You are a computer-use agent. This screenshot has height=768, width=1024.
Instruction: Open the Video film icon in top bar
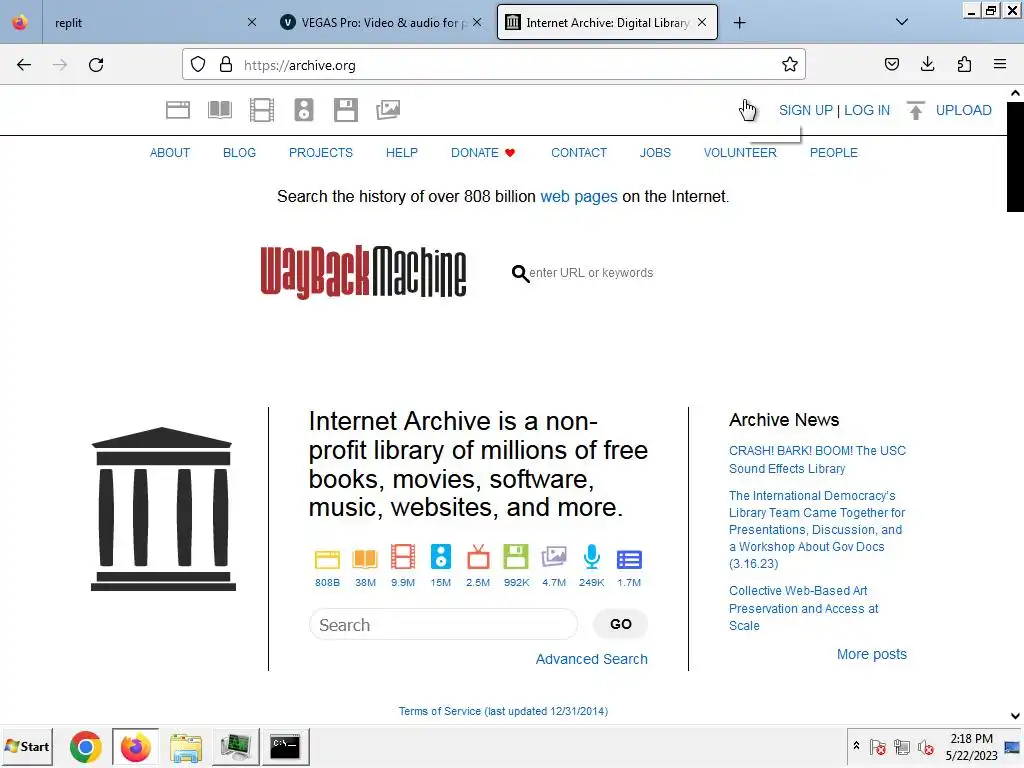[x=262, y=110]
